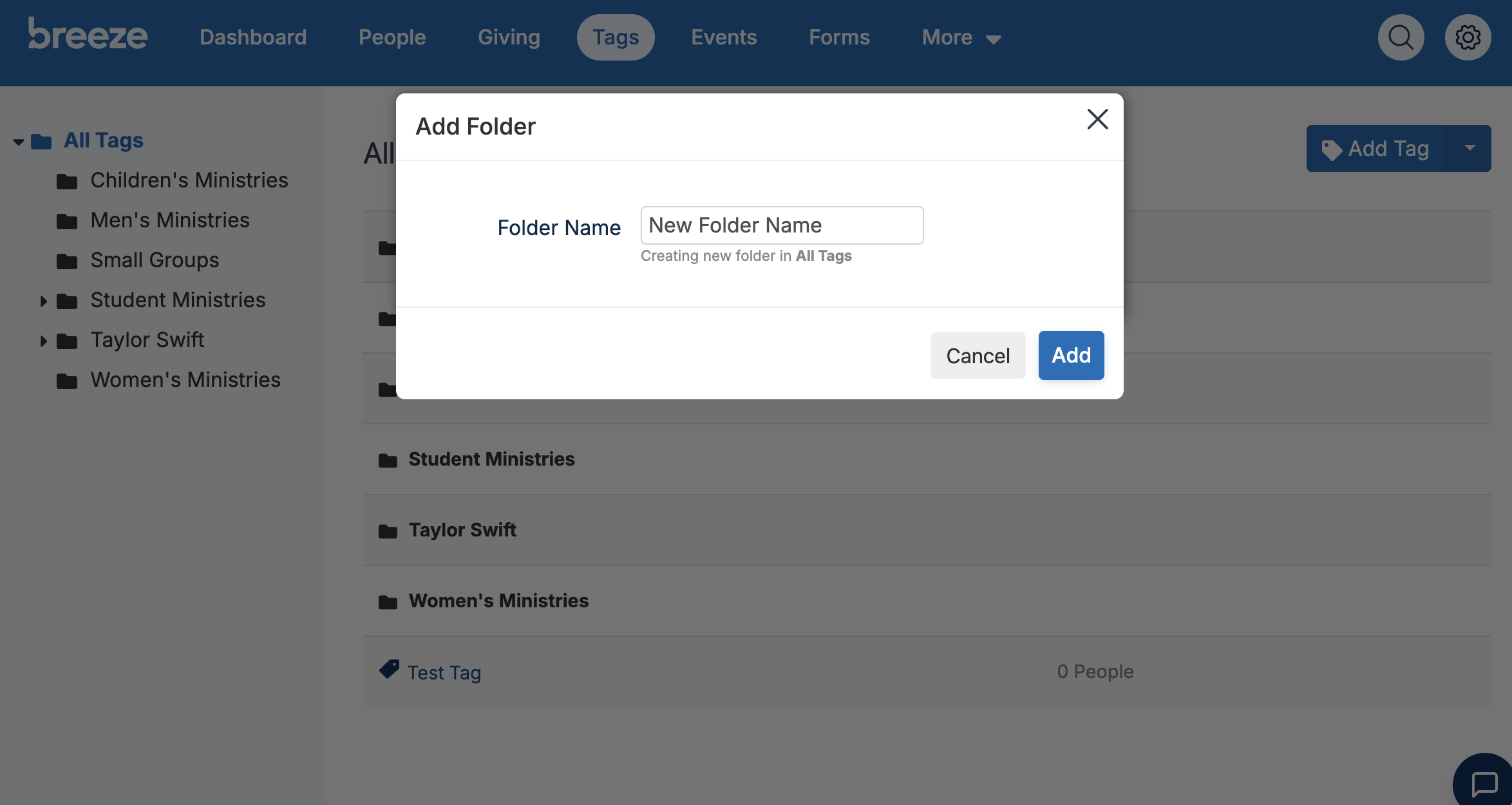Cancel the Add Folder dialog

[978, 355]
